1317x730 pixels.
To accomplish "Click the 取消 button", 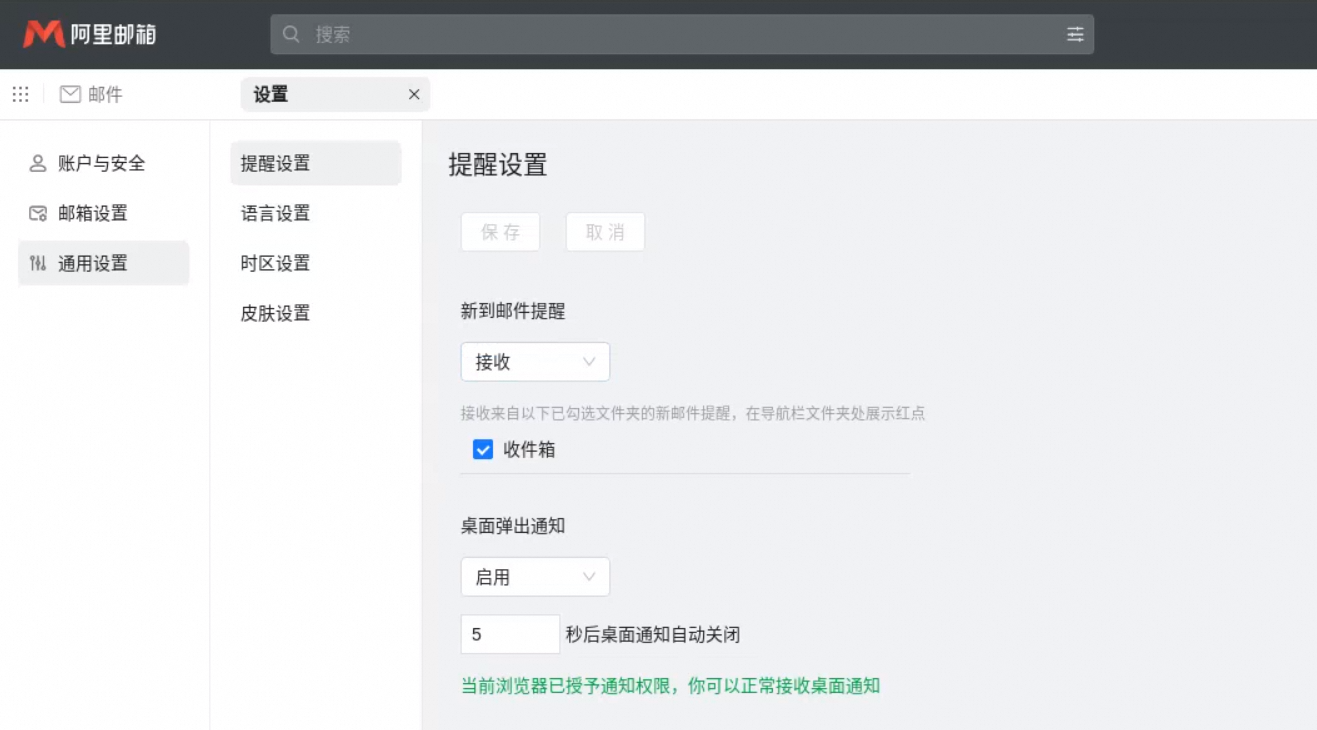I will (x=605, y=231).
